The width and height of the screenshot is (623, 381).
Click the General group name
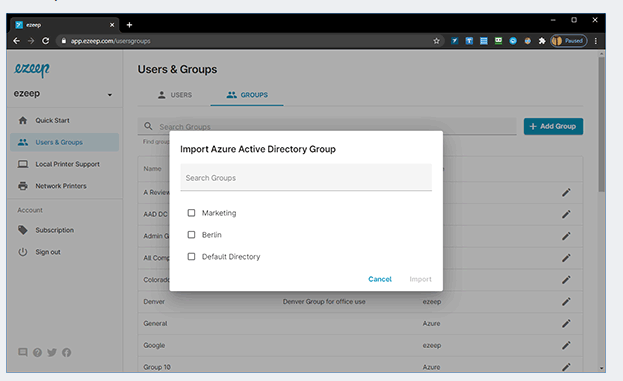point(155,323)
